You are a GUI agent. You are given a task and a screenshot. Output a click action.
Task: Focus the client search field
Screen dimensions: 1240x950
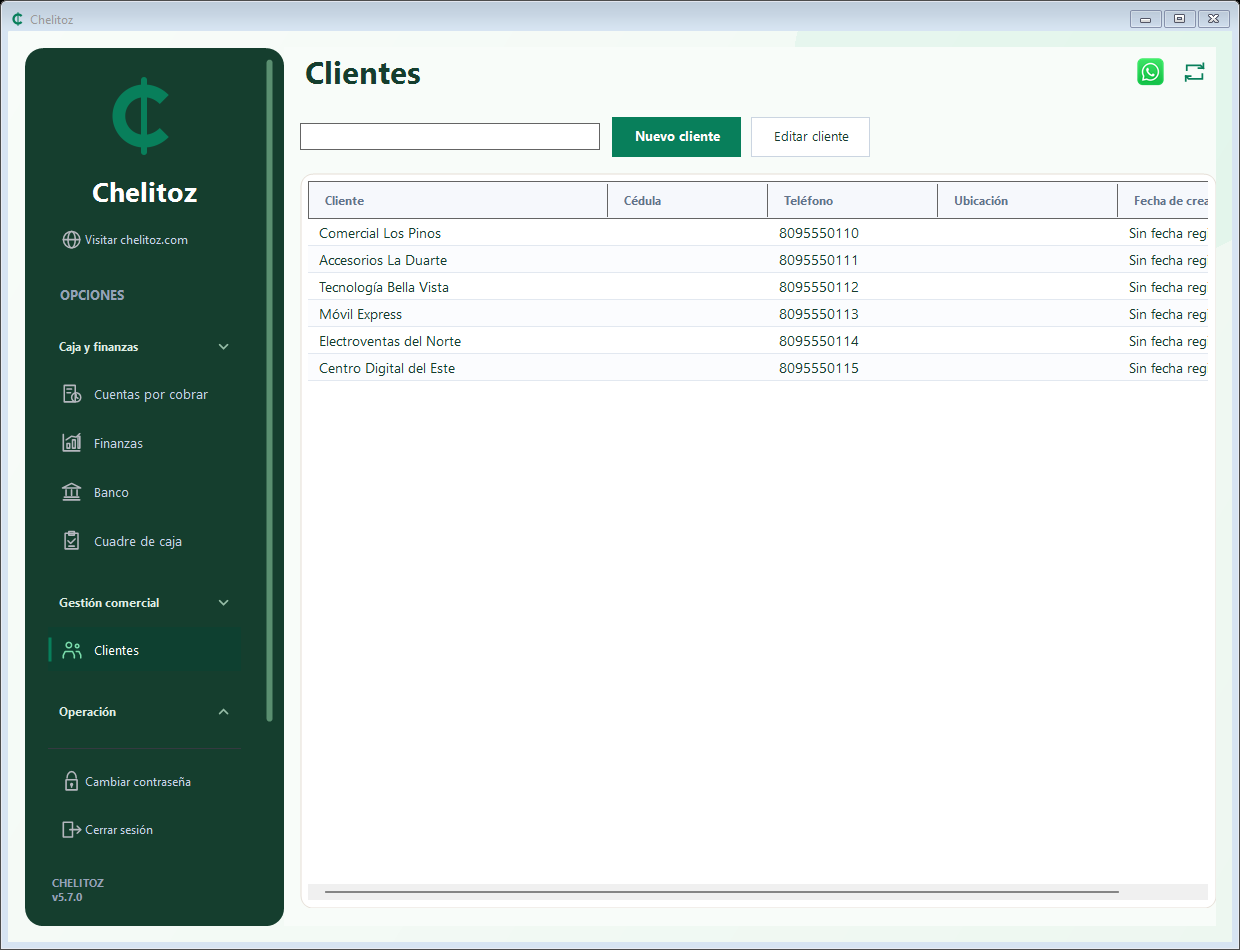[x=450, y=137]
